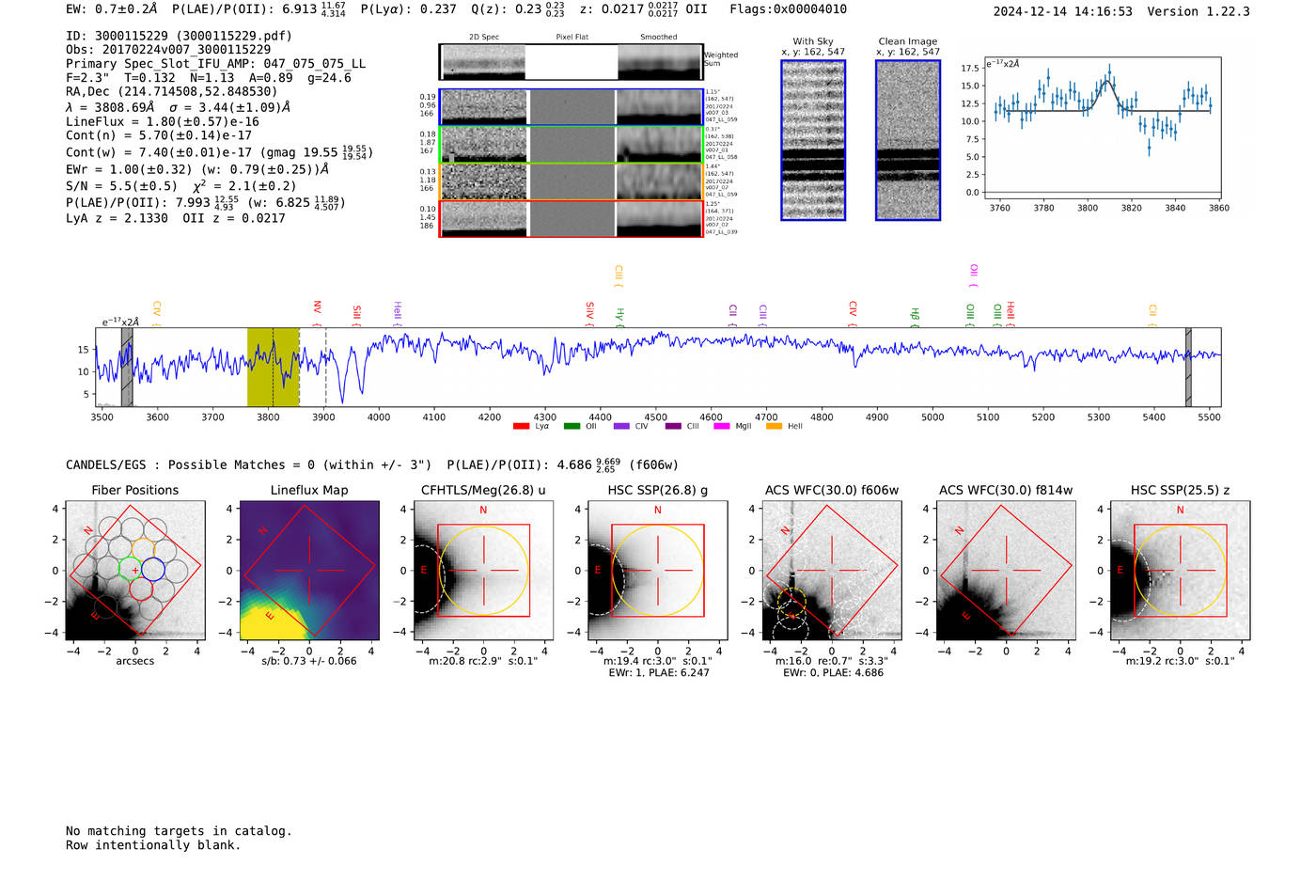Screen dimensions: 1316x896
Task: Click the 'No matching targets in catalog.' text
Action: click(x=179, y=831)
